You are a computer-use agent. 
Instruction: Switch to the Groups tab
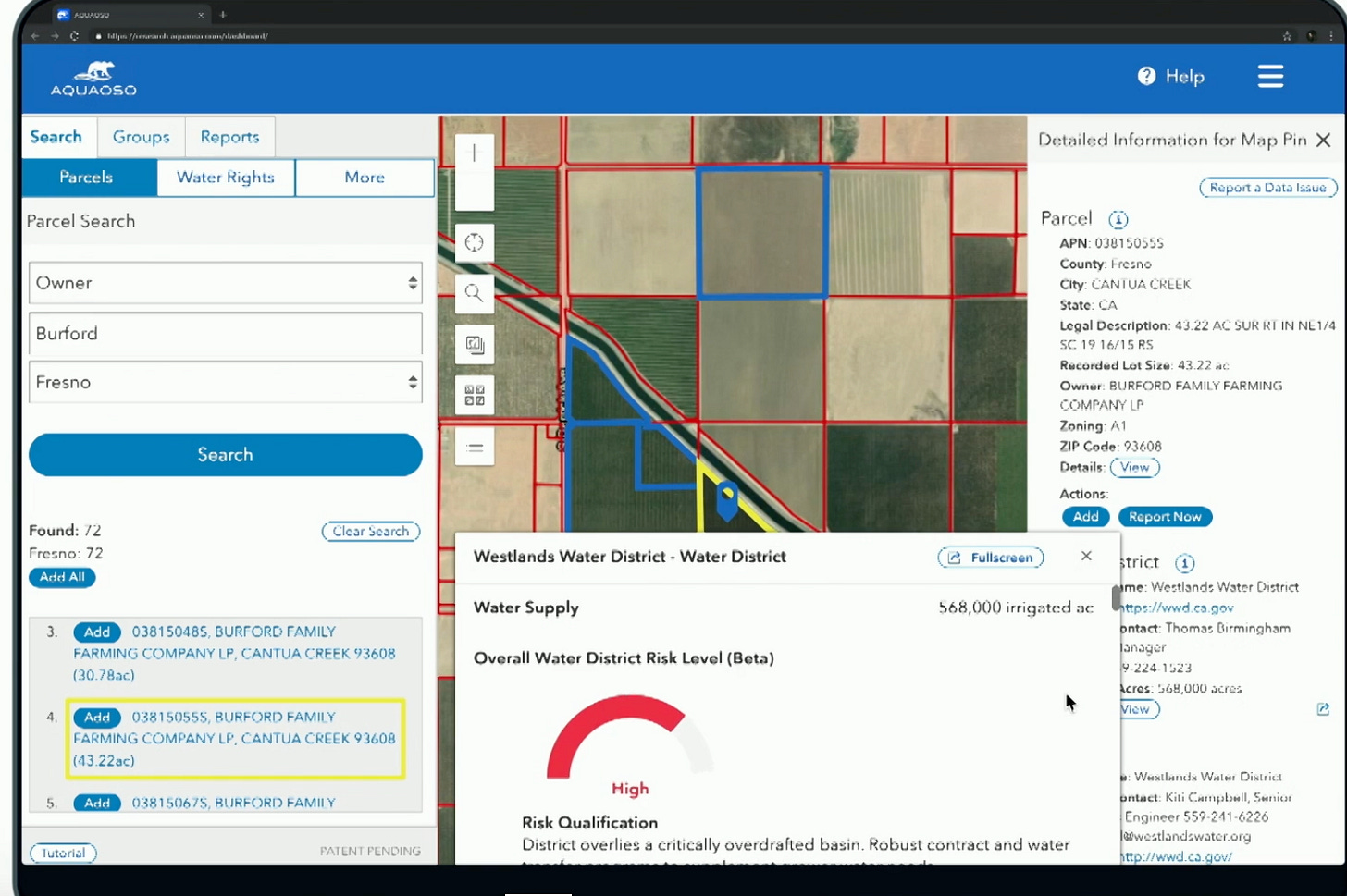coord(141,137)
